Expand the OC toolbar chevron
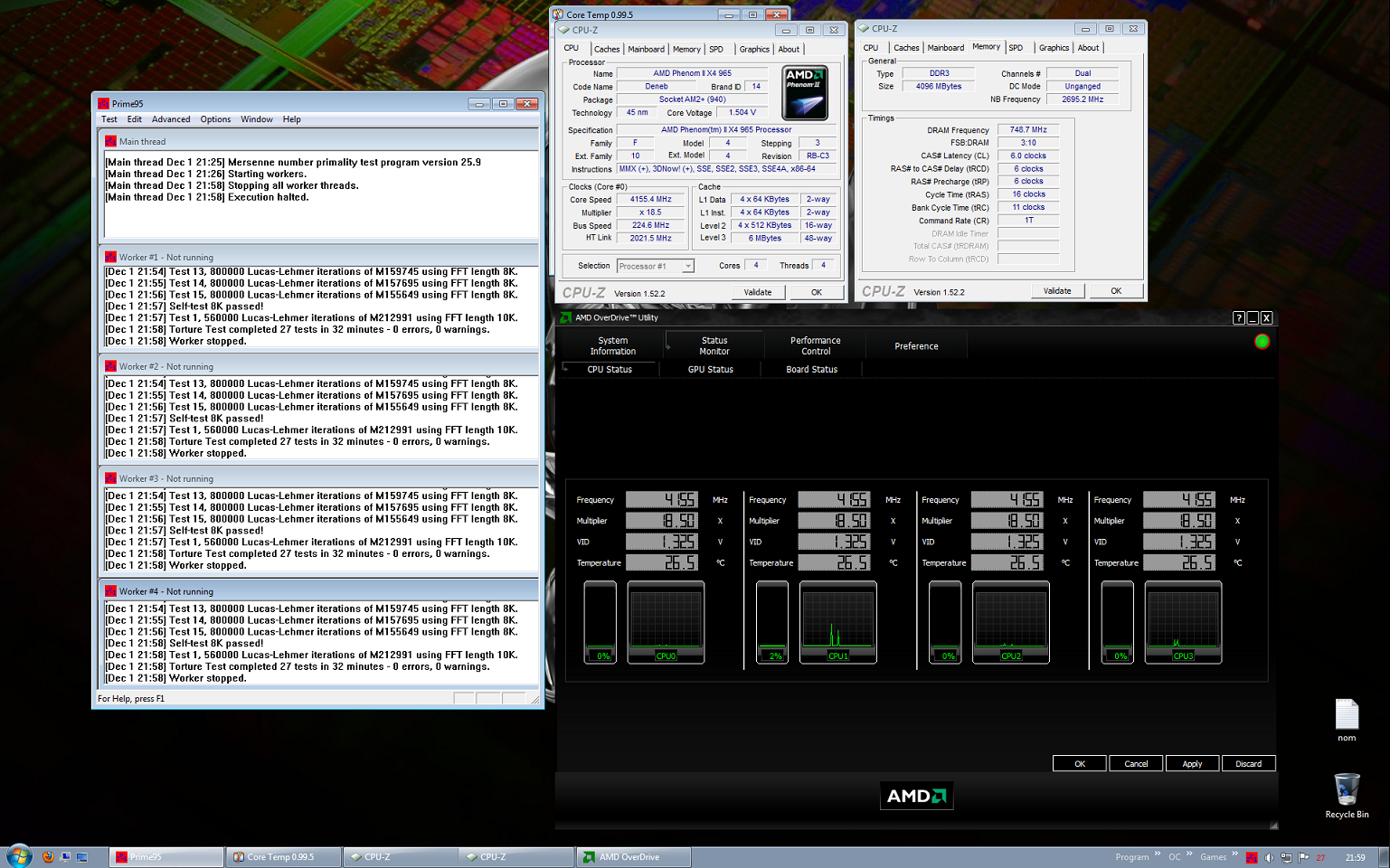 1189,854
